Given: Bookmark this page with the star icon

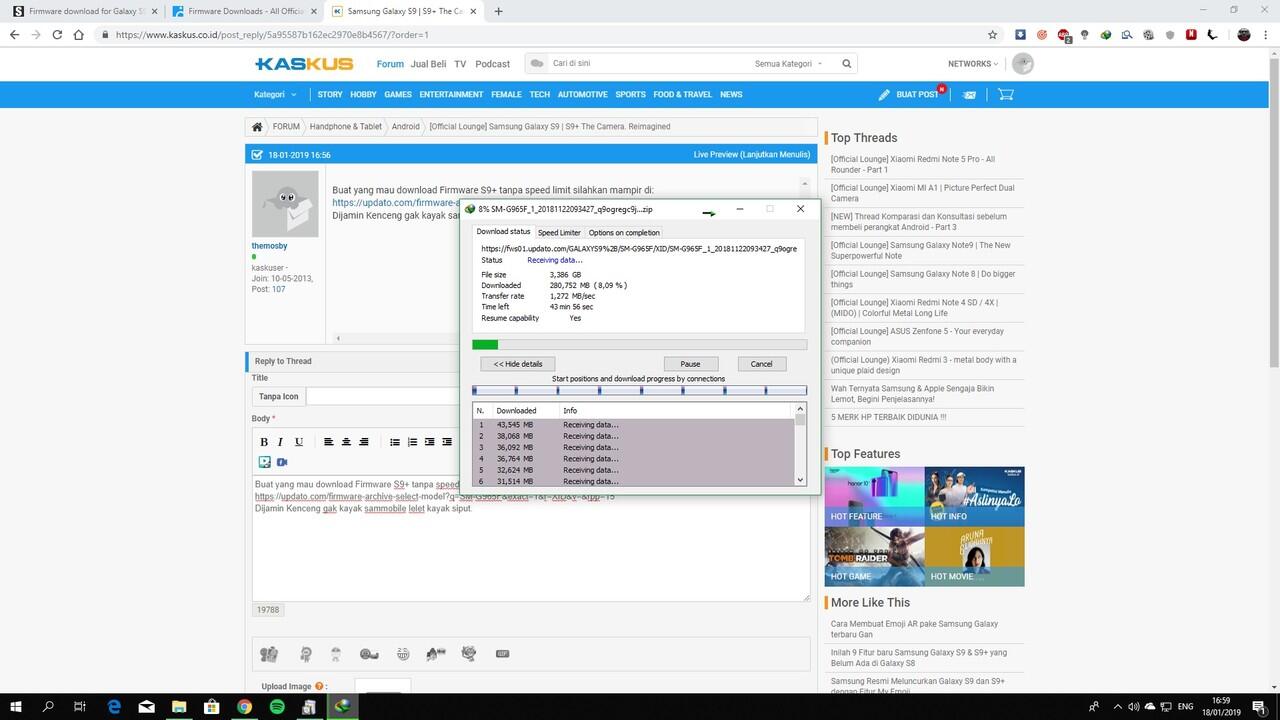Looking at the screenshot, I should tap(992, 34).
